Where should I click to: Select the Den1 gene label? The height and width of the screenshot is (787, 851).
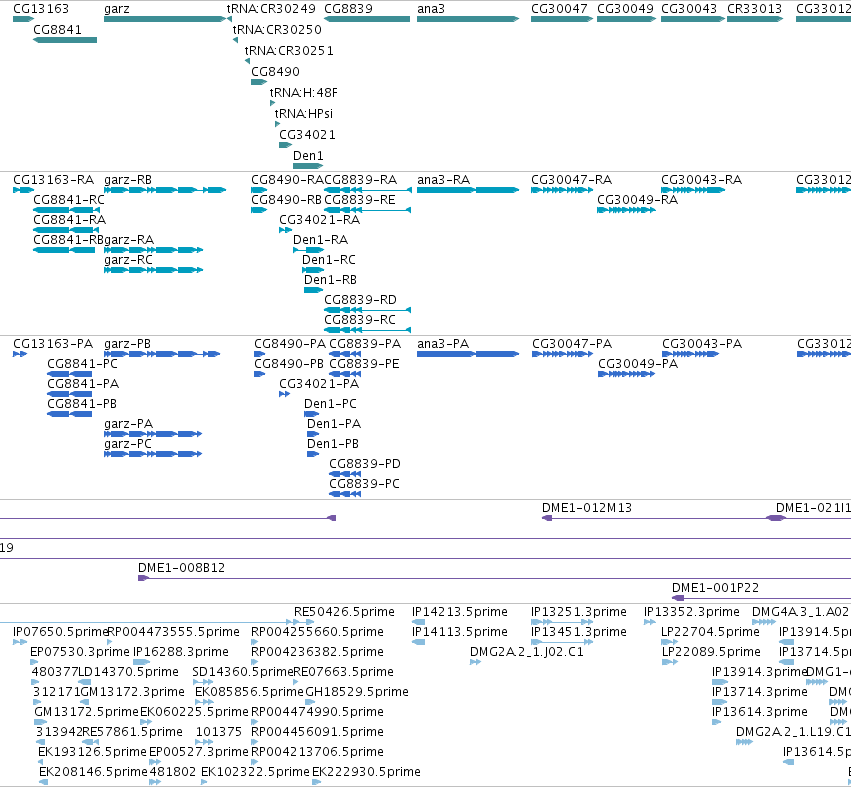coord(308,156)
